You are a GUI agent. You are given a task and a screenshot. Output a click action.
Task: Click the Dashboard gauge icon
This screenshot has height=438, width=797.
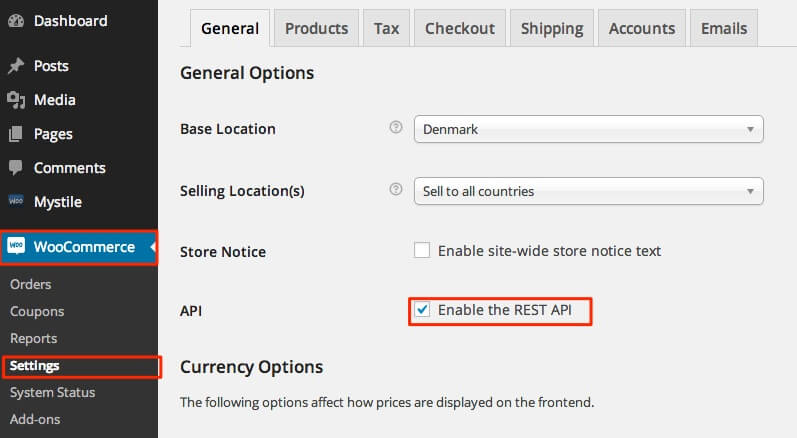(x=16, y=21)
